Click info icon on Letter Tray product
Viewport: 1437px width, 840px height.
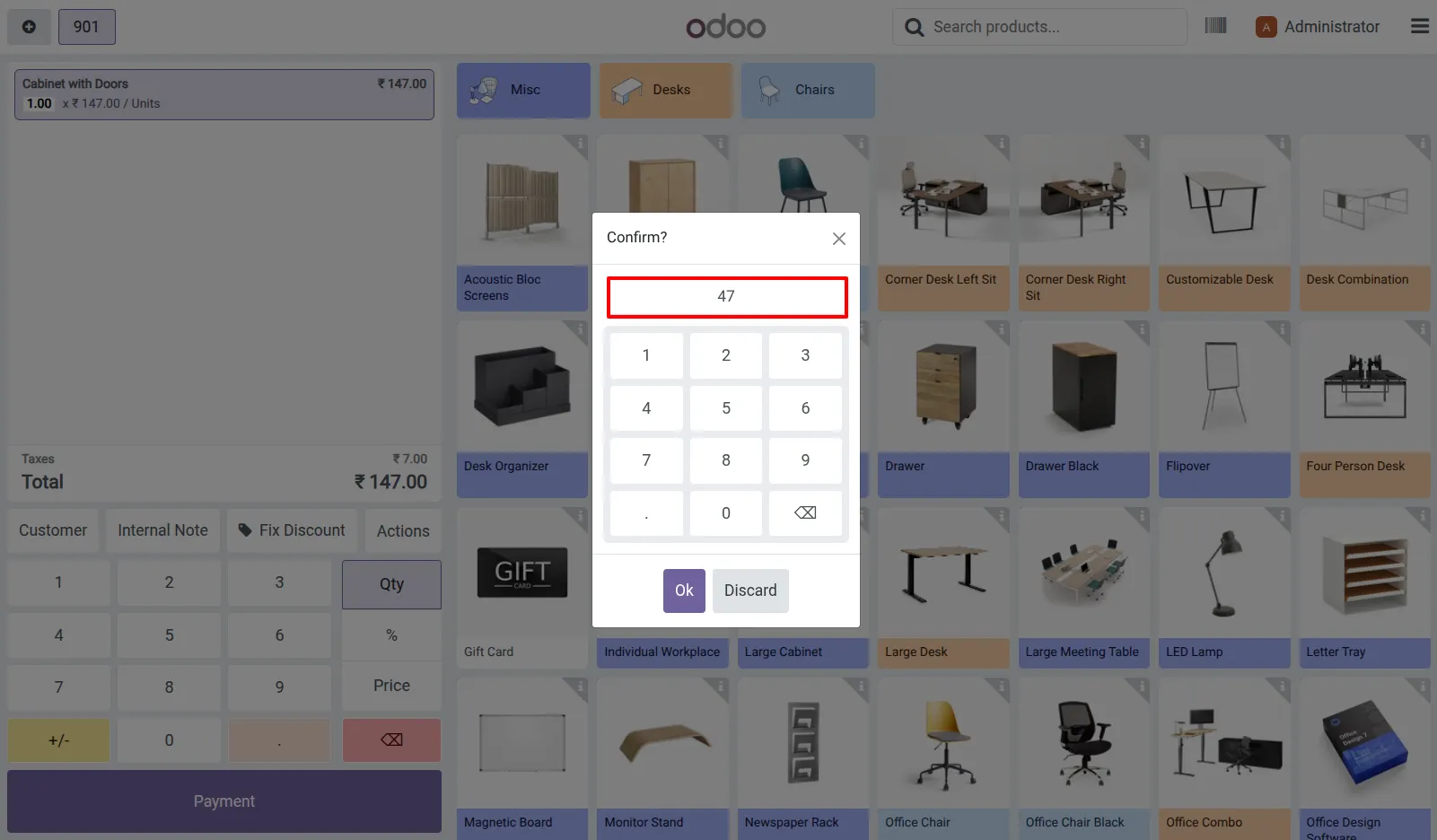pos(1422,516)
